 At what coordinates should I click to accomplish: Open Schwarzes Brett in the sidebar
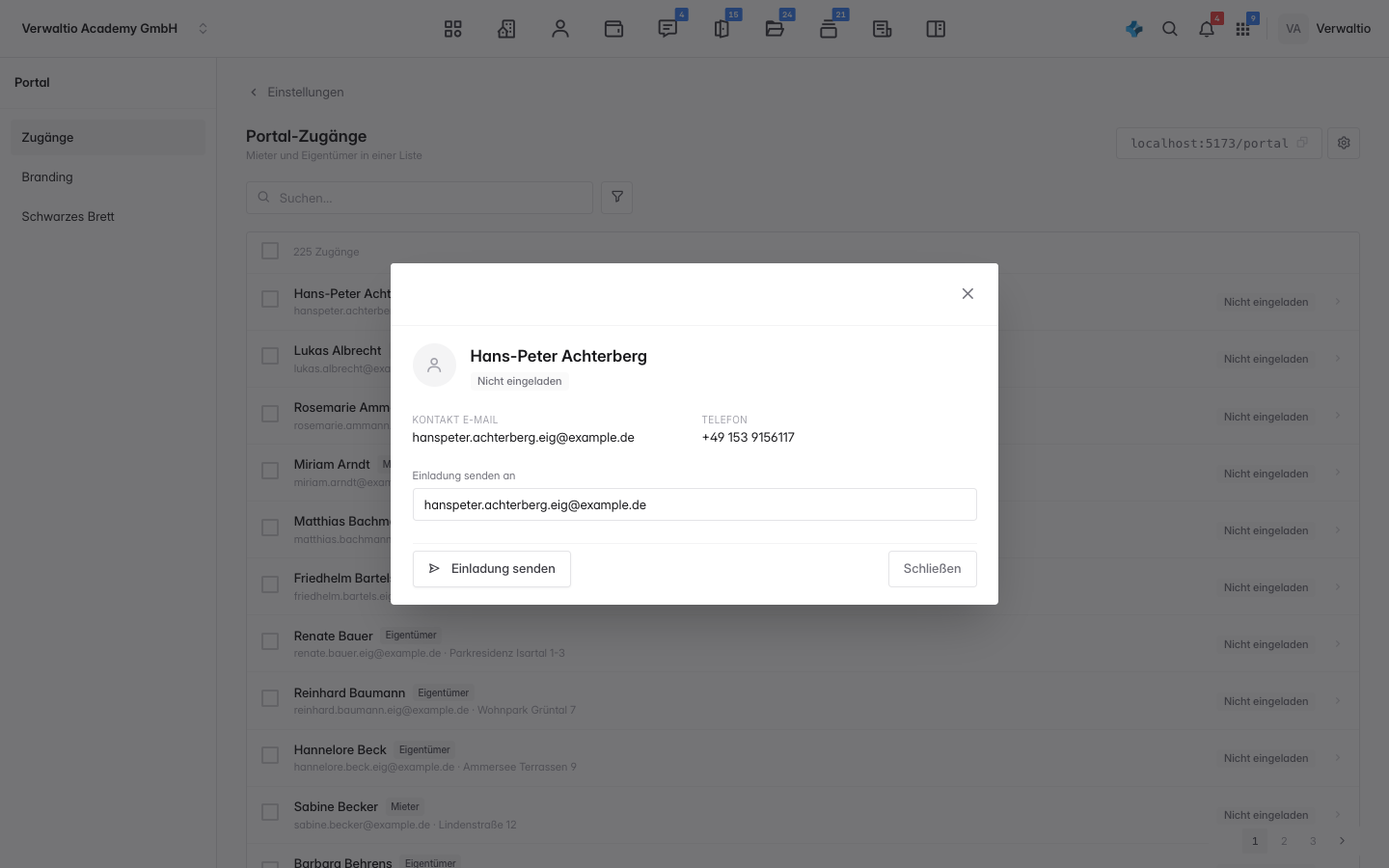tap(108, 216)
